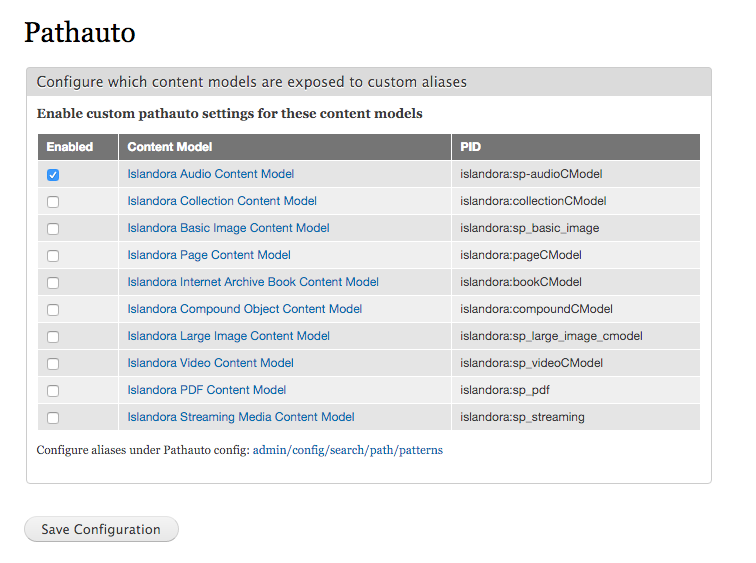Select the PID text islandora:sp-audioCModel
This screenshot has height=563, width=756.
(x=531, y=174)
